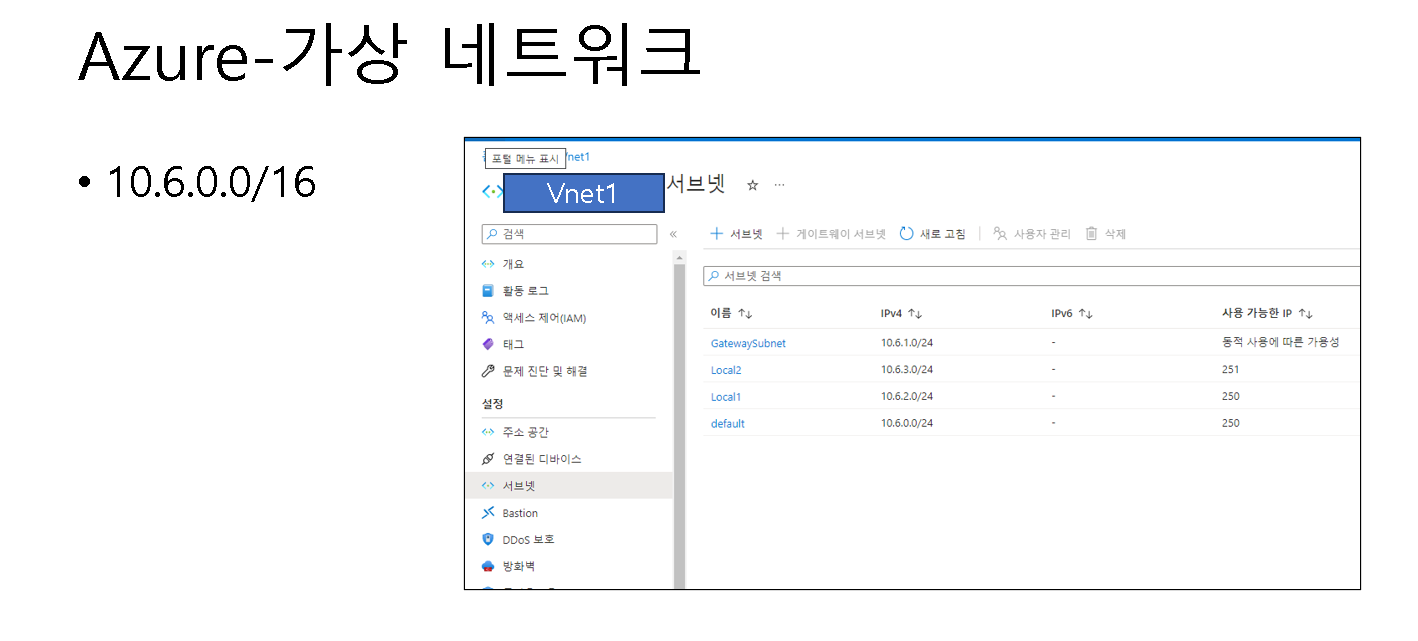Open the more options ellipsis in title
1418x641 pixels.
click(x=780, y=185)
